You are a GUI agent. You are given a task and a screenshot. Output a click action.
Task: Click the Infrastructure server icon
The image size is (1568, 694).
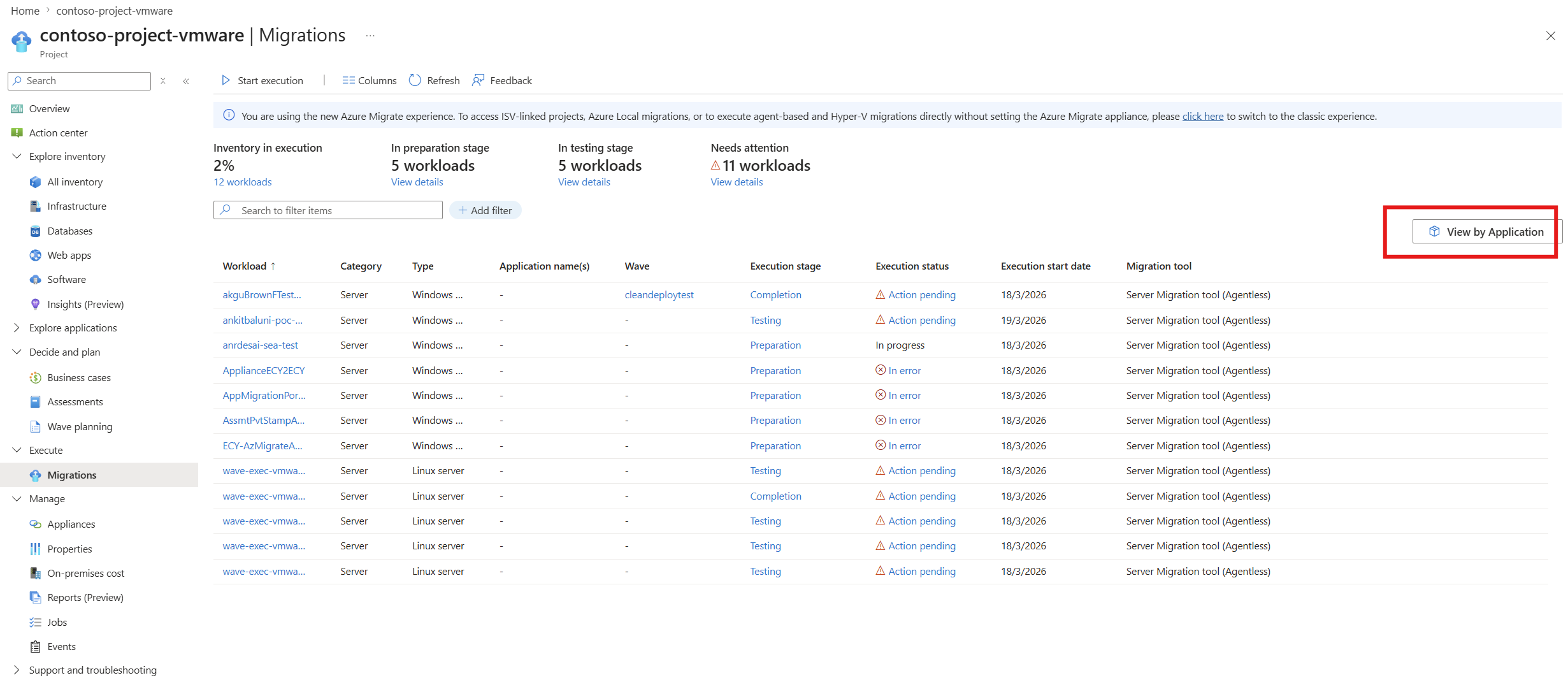[36, 206]
